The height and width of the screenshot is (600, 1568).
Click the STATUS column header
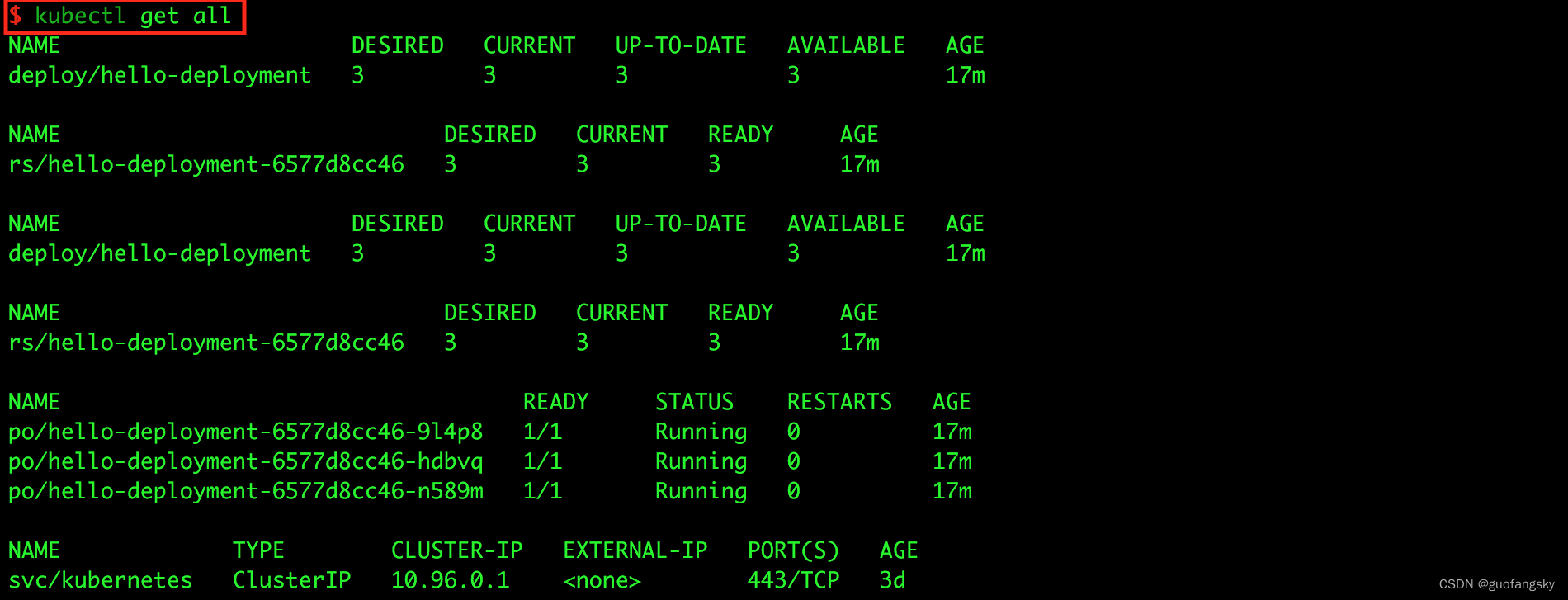click(x=695, y=402)
